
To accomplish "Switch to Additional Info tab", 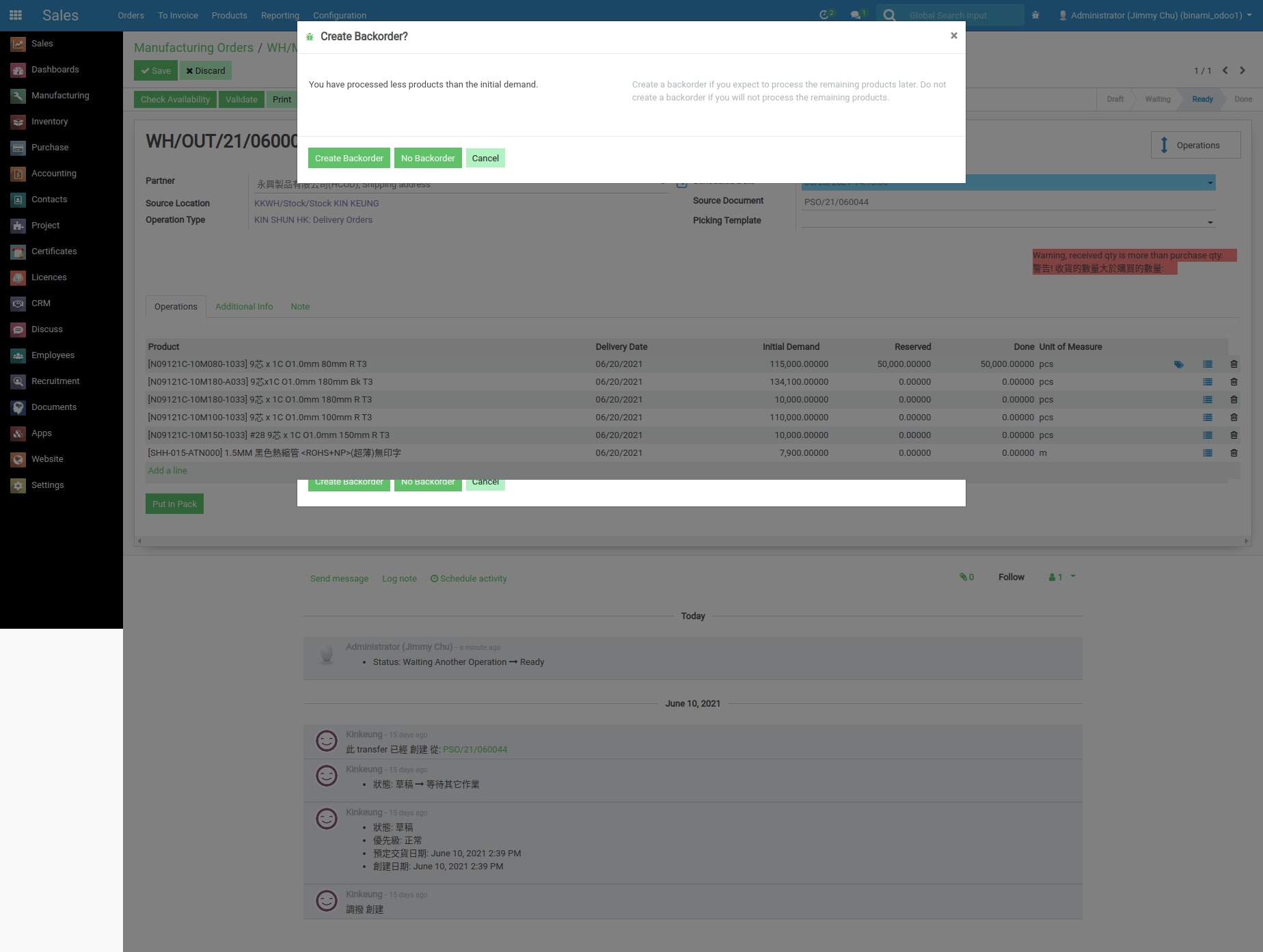I will [x=244, y=307].
